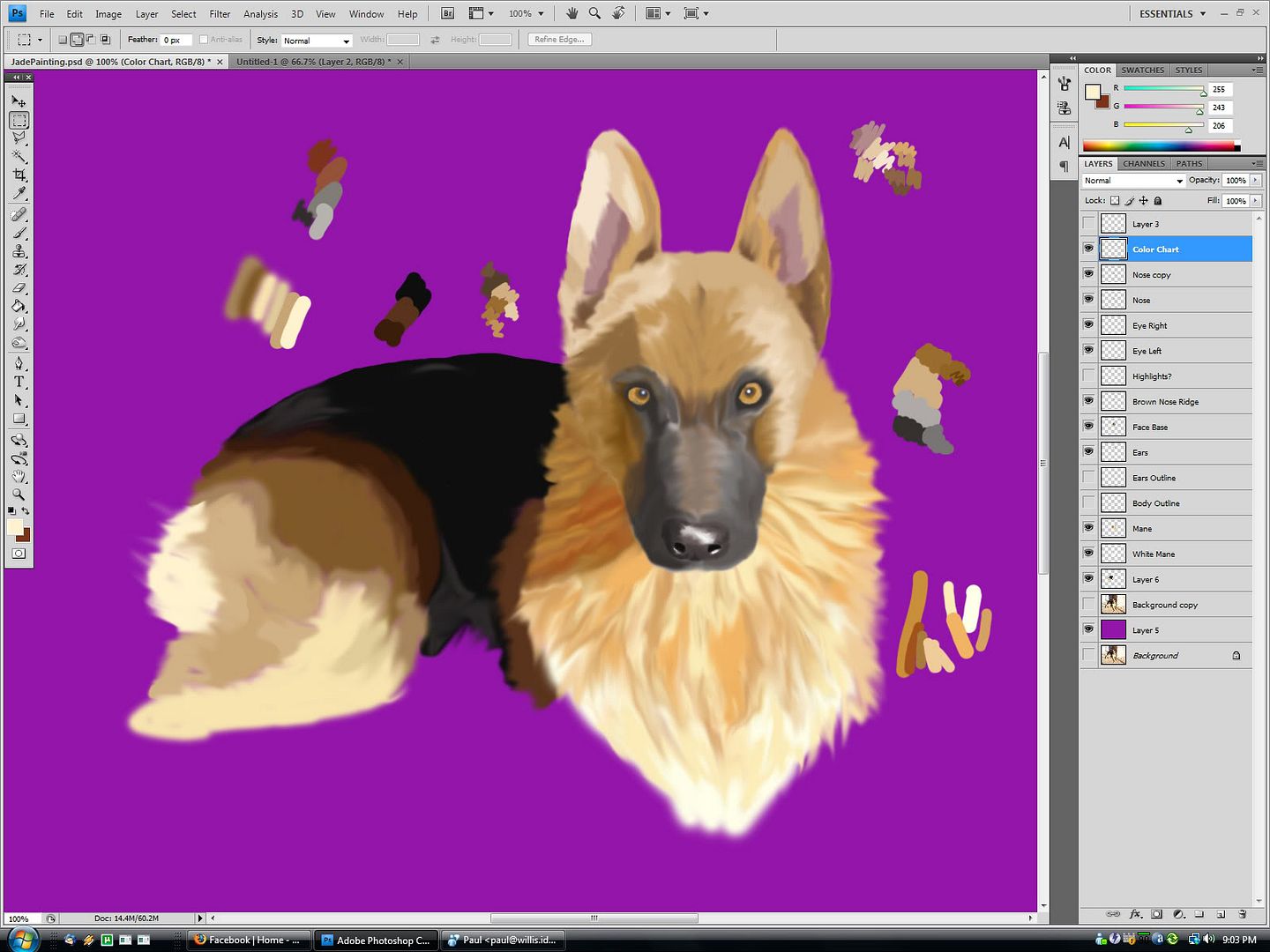Image resolution: width=1270 pixels, height=952 pixels.
Task: Select the Brush tool
Action: coord(19,233)
